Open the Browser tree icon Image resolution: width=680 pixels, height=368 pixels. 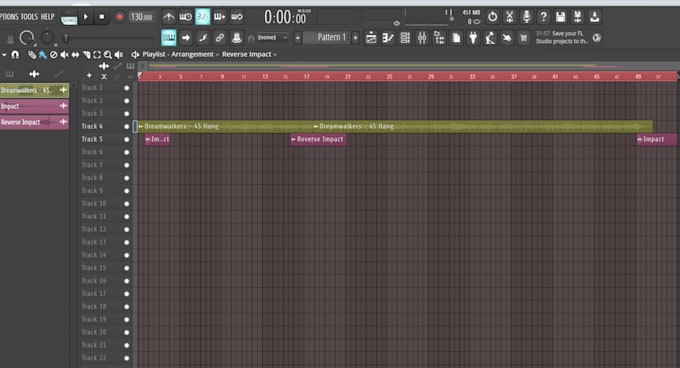439,38
